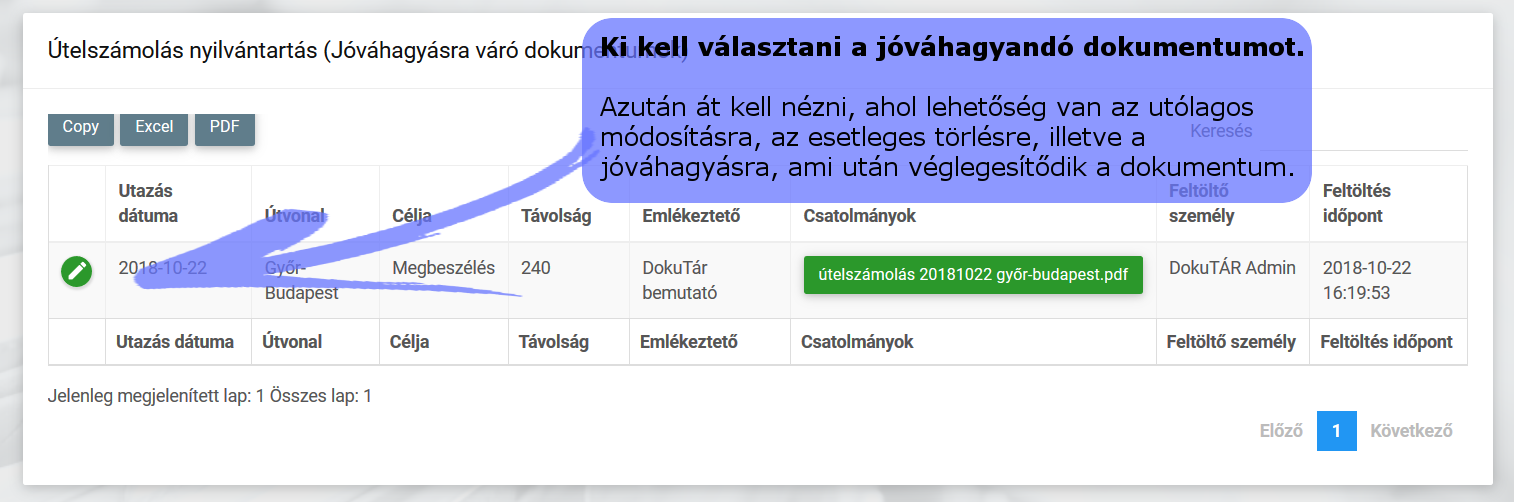Click footer label Emlékeztető
Image resolution: width=1514 pixels, height=502 pixels.
pyautogui.click(x=688, y=342)
